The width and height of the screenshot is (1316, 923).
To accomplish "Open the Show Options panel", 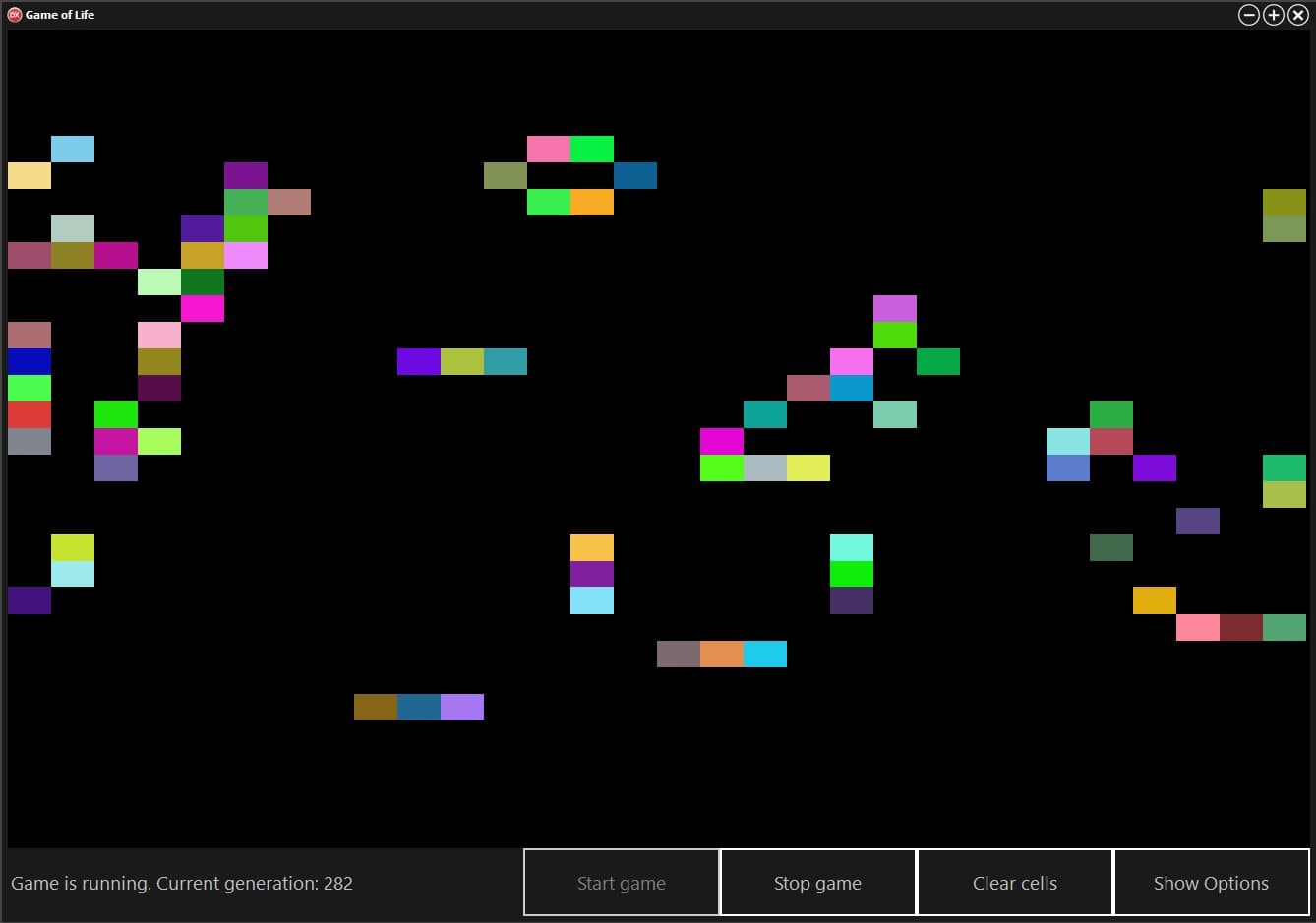I will pyautogui.click(x=1211, y=883).
